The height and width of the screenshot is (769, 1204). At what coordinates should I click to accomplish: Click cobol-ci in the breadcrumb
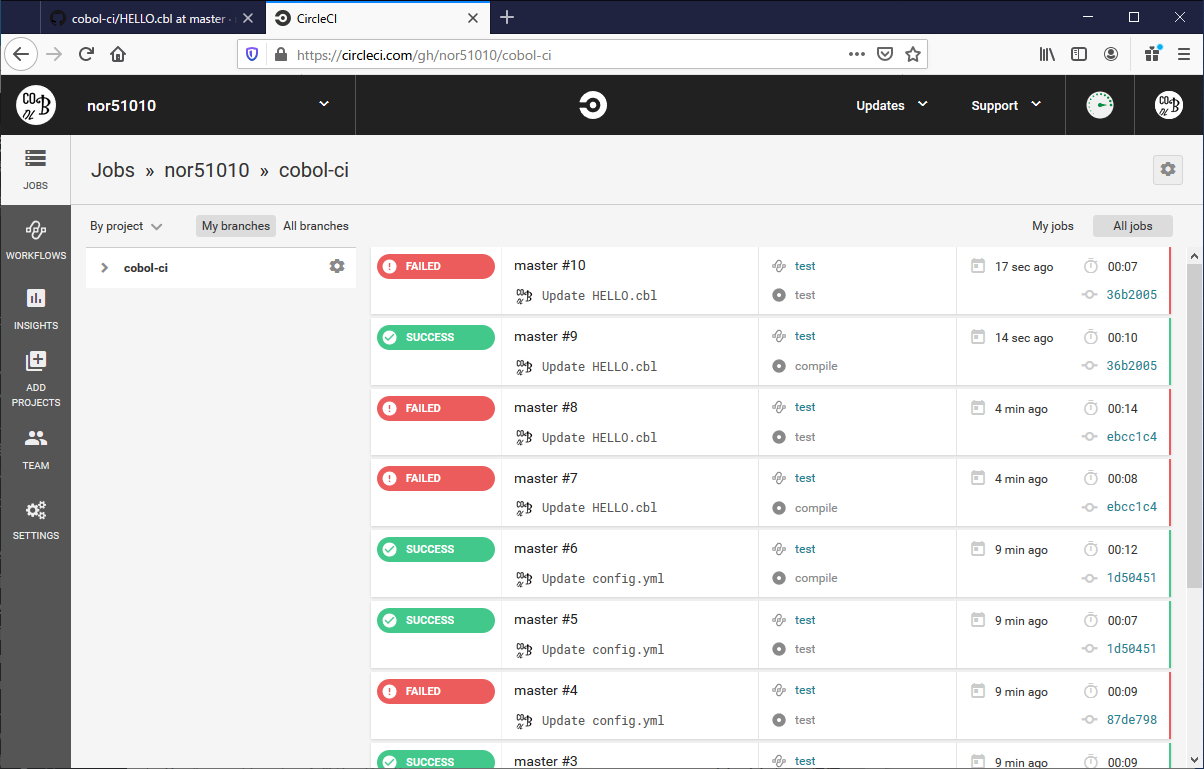(314, 170)
